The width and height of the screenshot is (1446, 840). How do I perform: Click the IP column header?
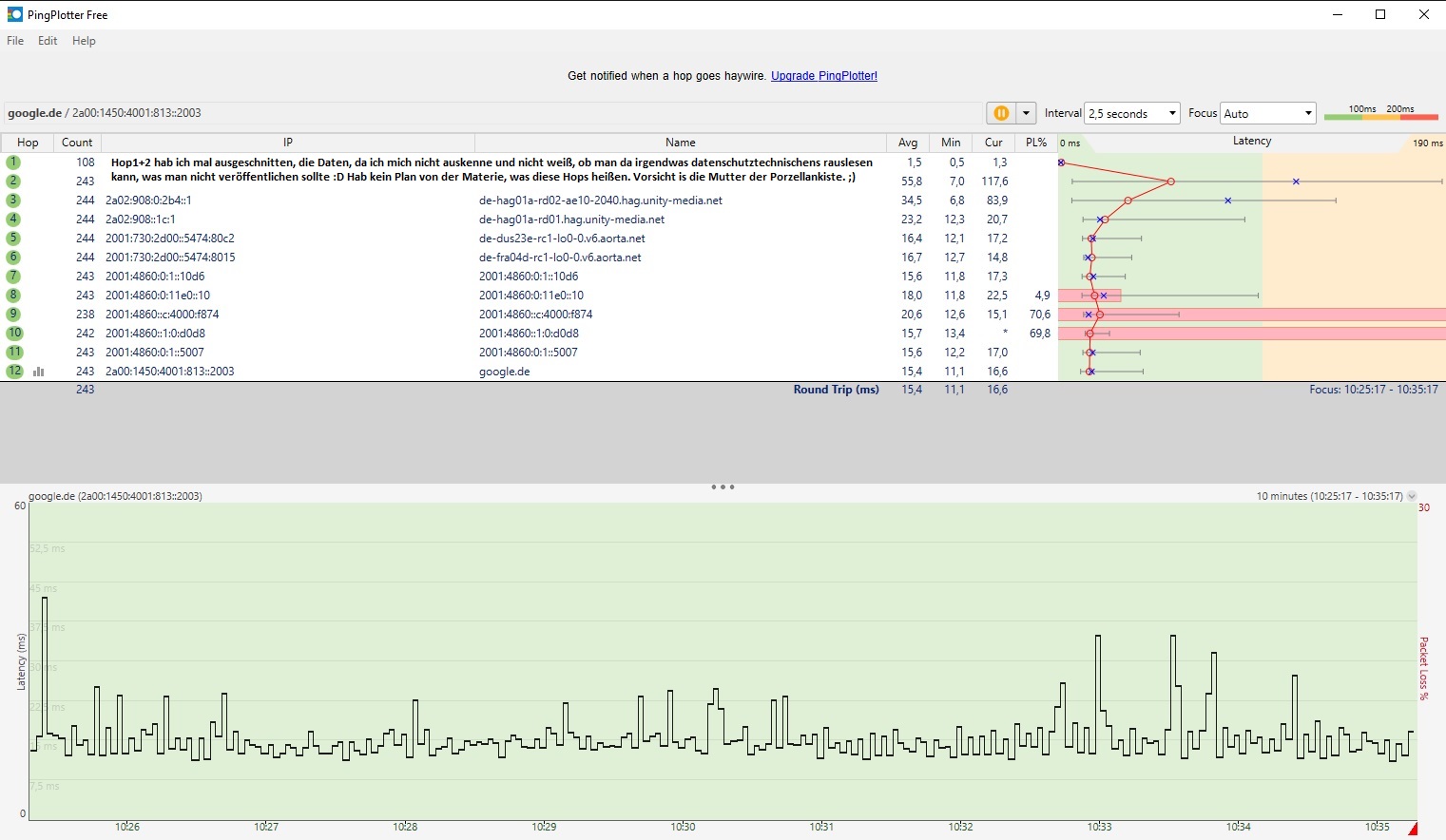tap(288, 143)
